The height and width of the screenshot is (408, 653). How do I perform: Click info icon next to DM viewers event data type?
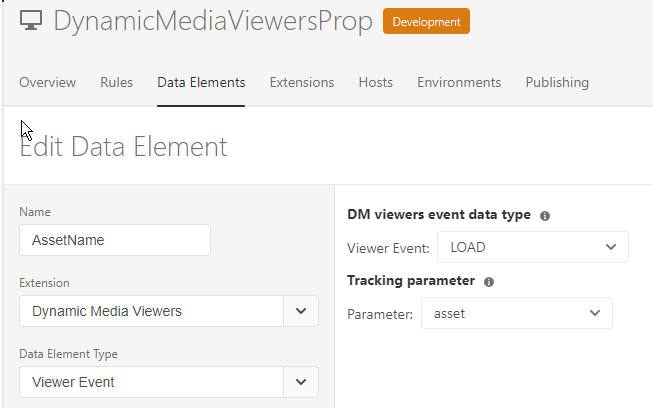[545, 216]
